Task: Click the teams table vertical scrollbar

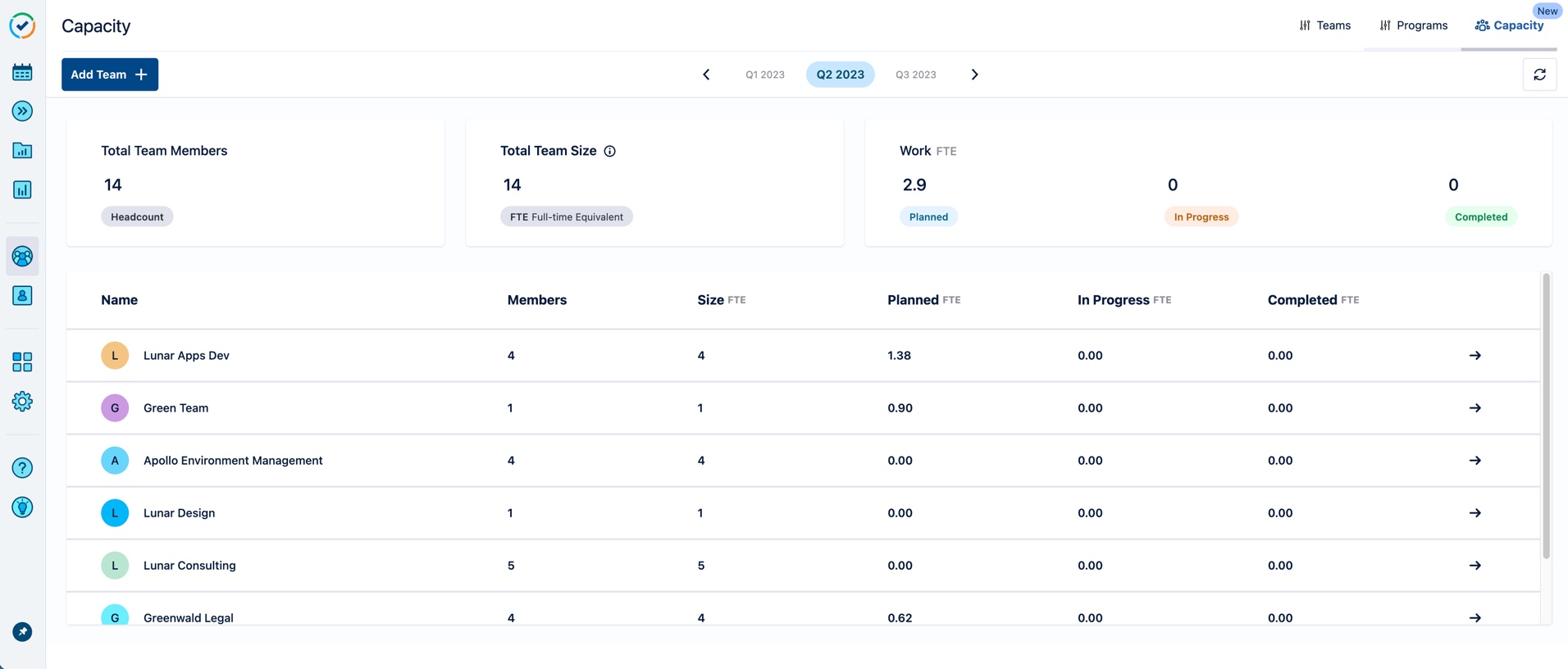Action: [x=1546, y=416]
